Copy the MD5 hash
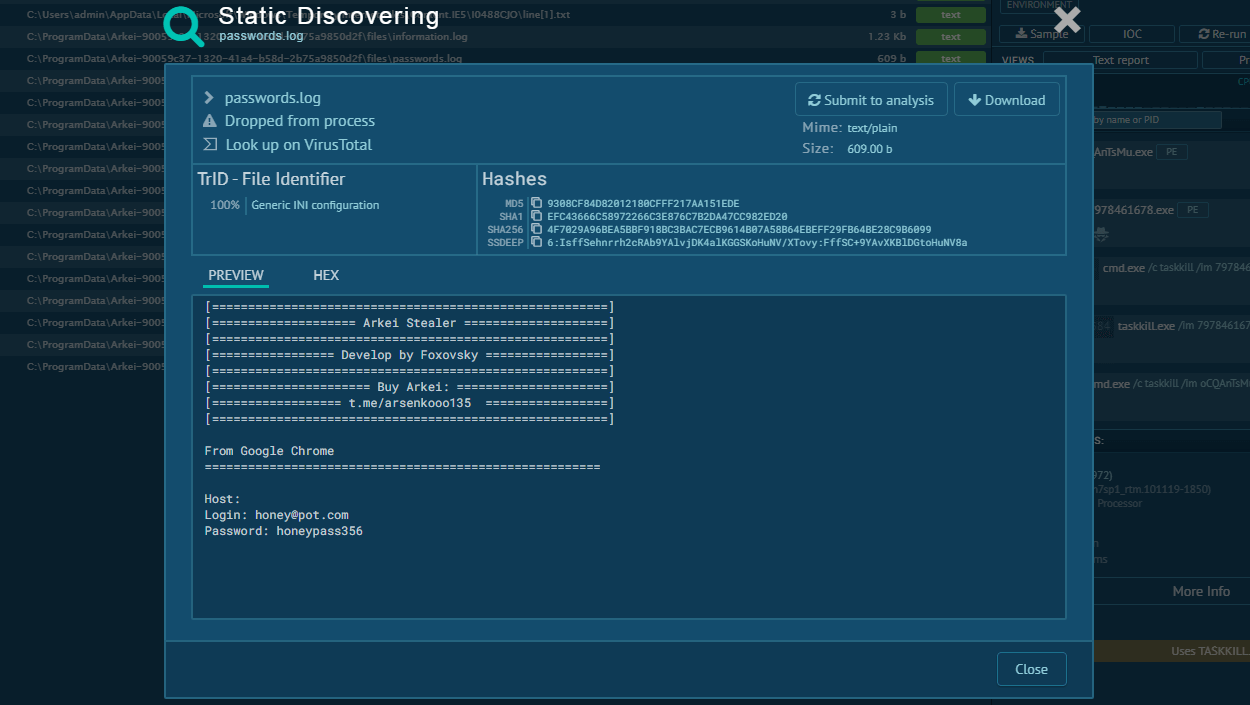Viewport: 1250px width, 705px height. point(537,204)
